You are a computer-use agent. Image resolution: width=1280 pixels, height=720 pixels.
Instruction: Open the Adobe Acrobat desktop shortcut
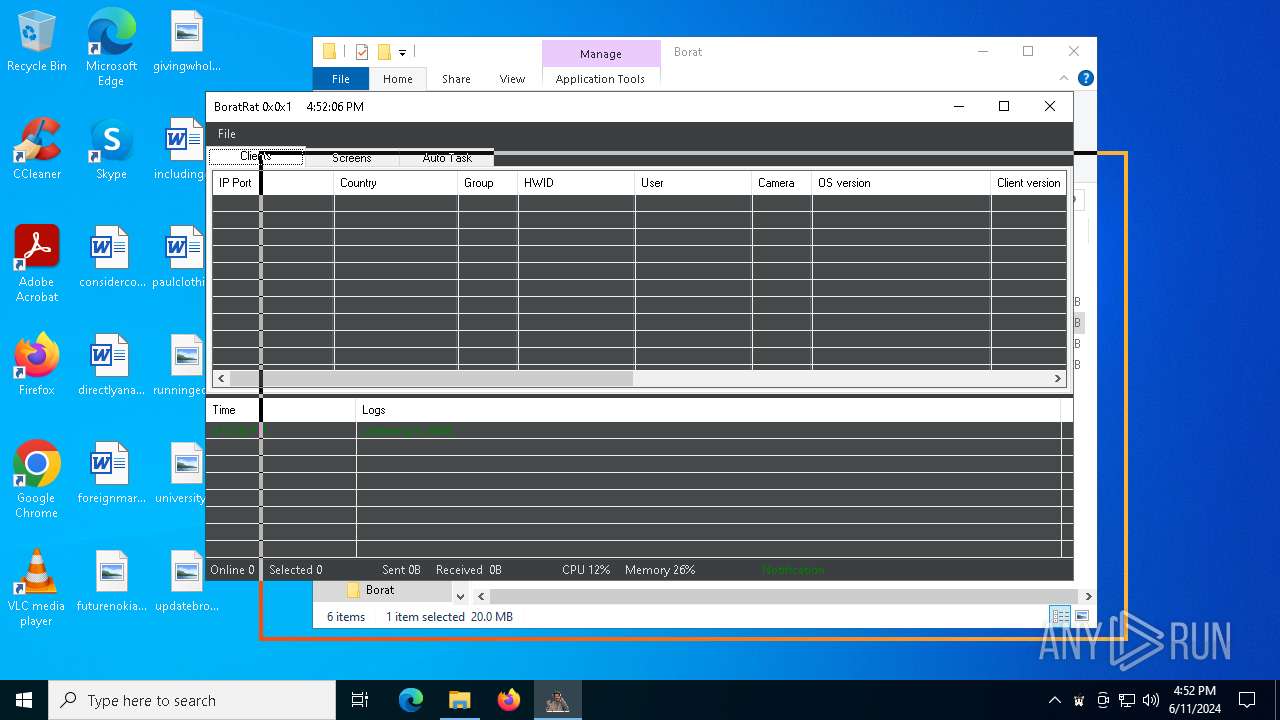click(x=37, y=263)
